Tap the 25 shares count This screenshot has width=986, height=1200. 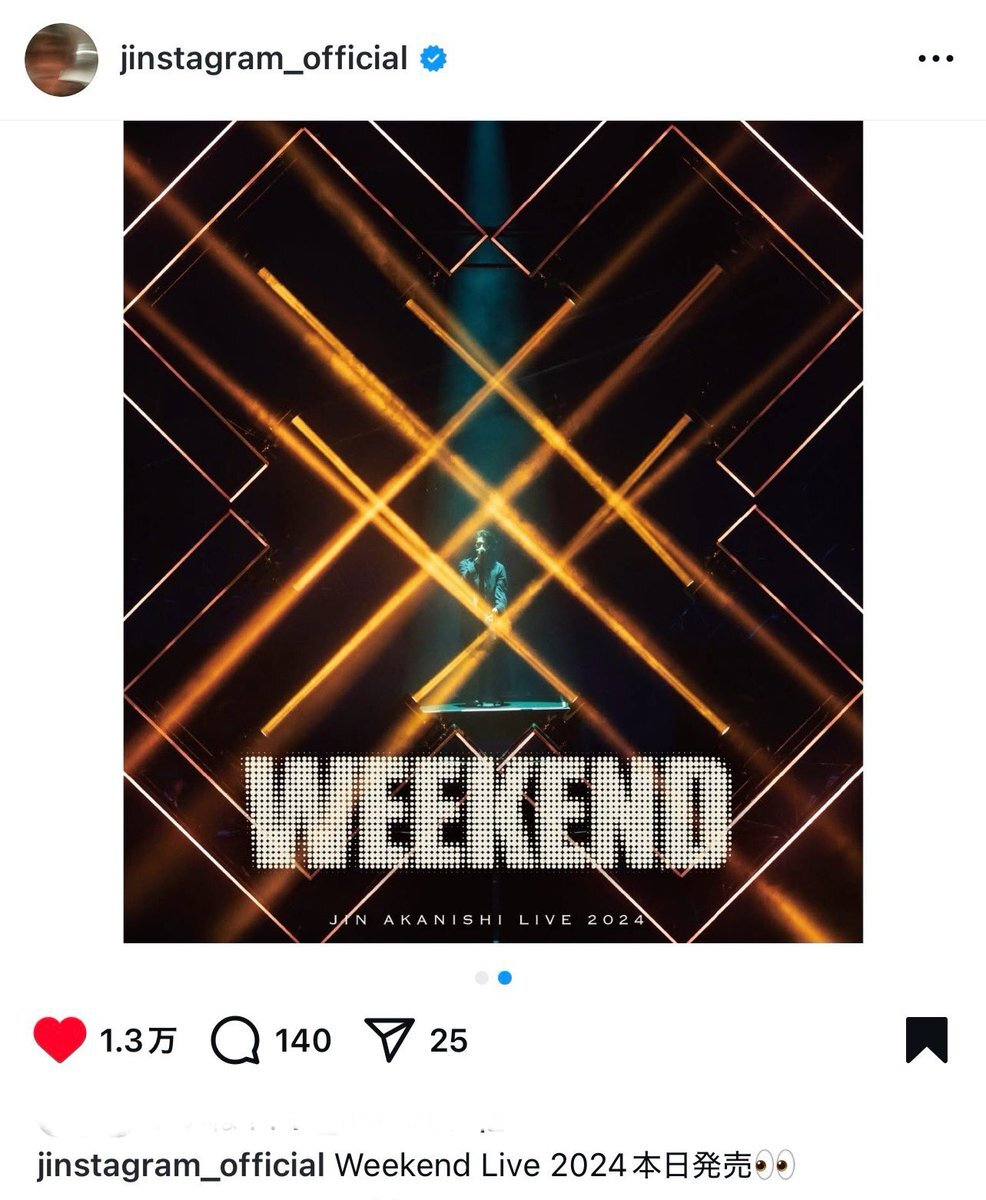tap(449, 1041)
